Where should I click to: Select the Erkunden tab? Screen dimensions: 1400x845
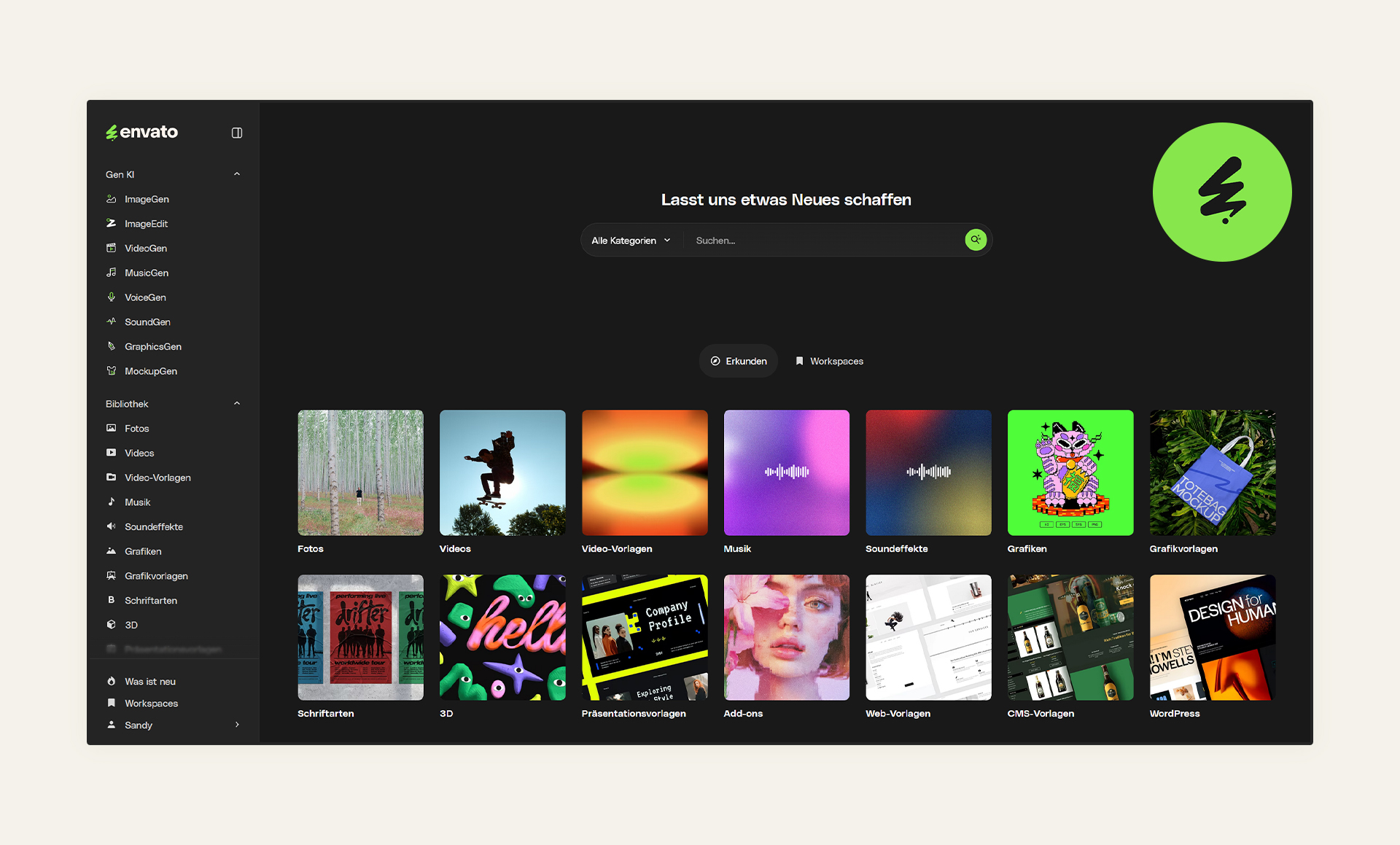click(x=739, y=361)
